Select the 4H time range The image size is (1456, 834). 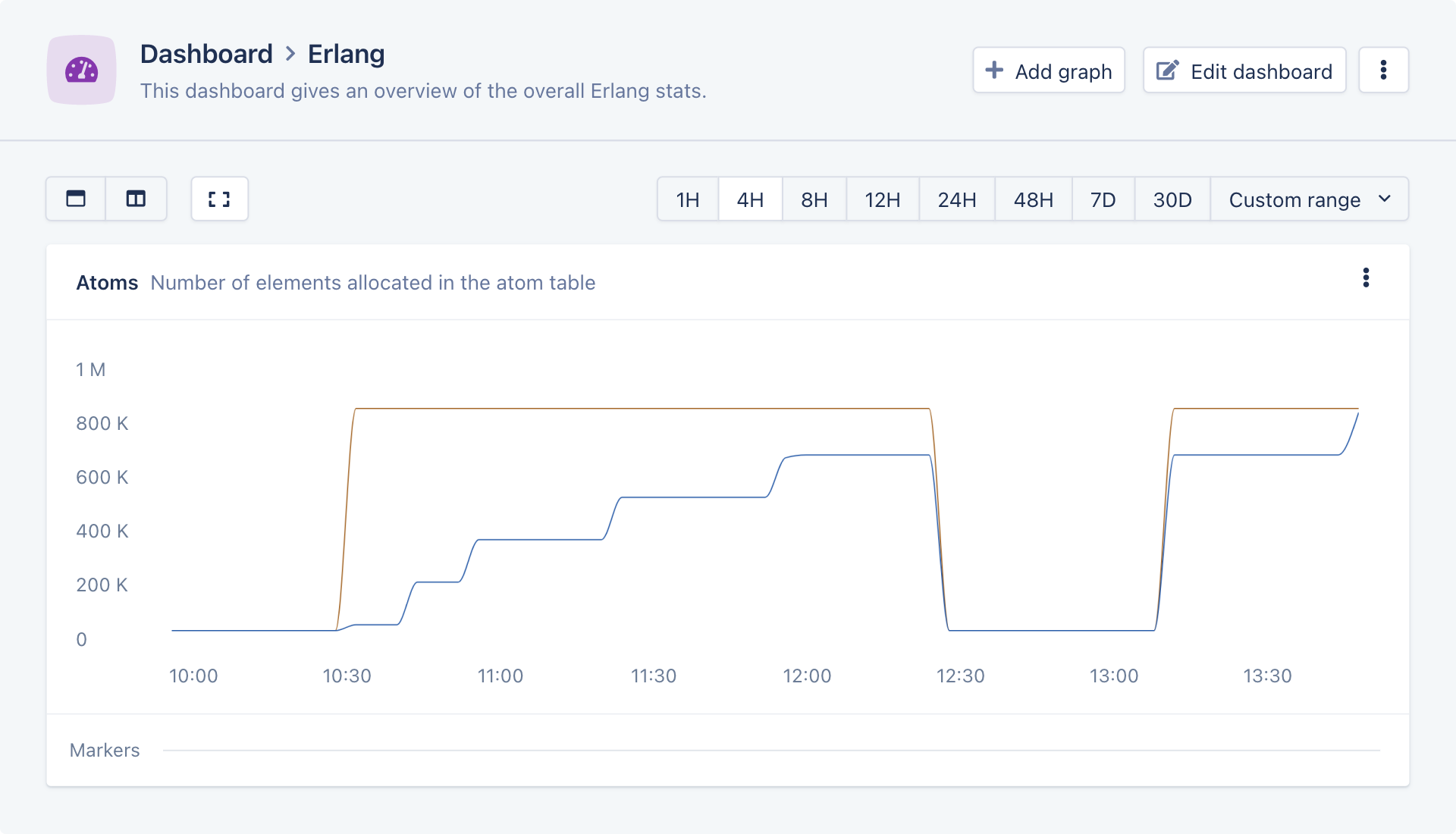click(750, 199)
